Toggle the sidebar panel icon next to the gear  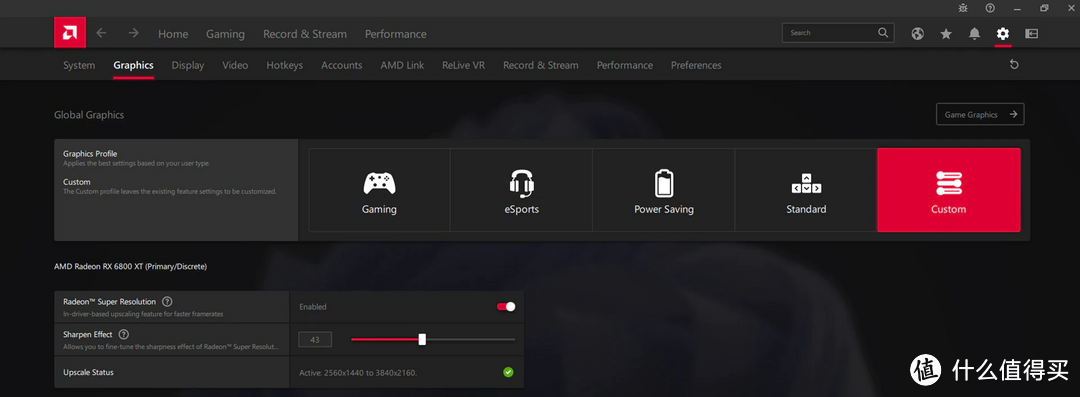click(1031, 33)
